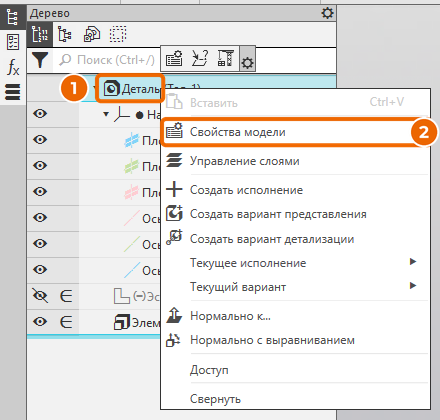Screen dimensions: 440x420
Task: Click the funnel filter icon
Action: point(40,60)
